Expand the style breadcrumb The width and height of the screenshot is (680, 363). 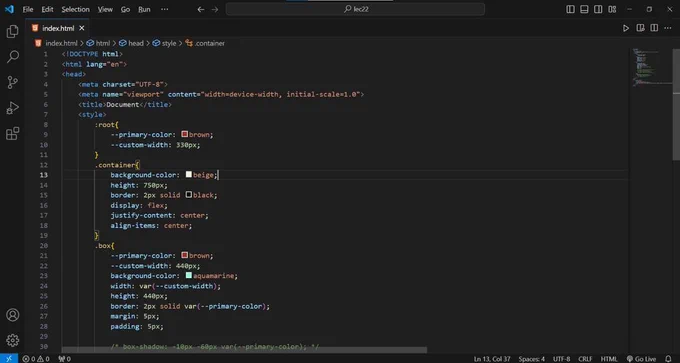point(165,43)
